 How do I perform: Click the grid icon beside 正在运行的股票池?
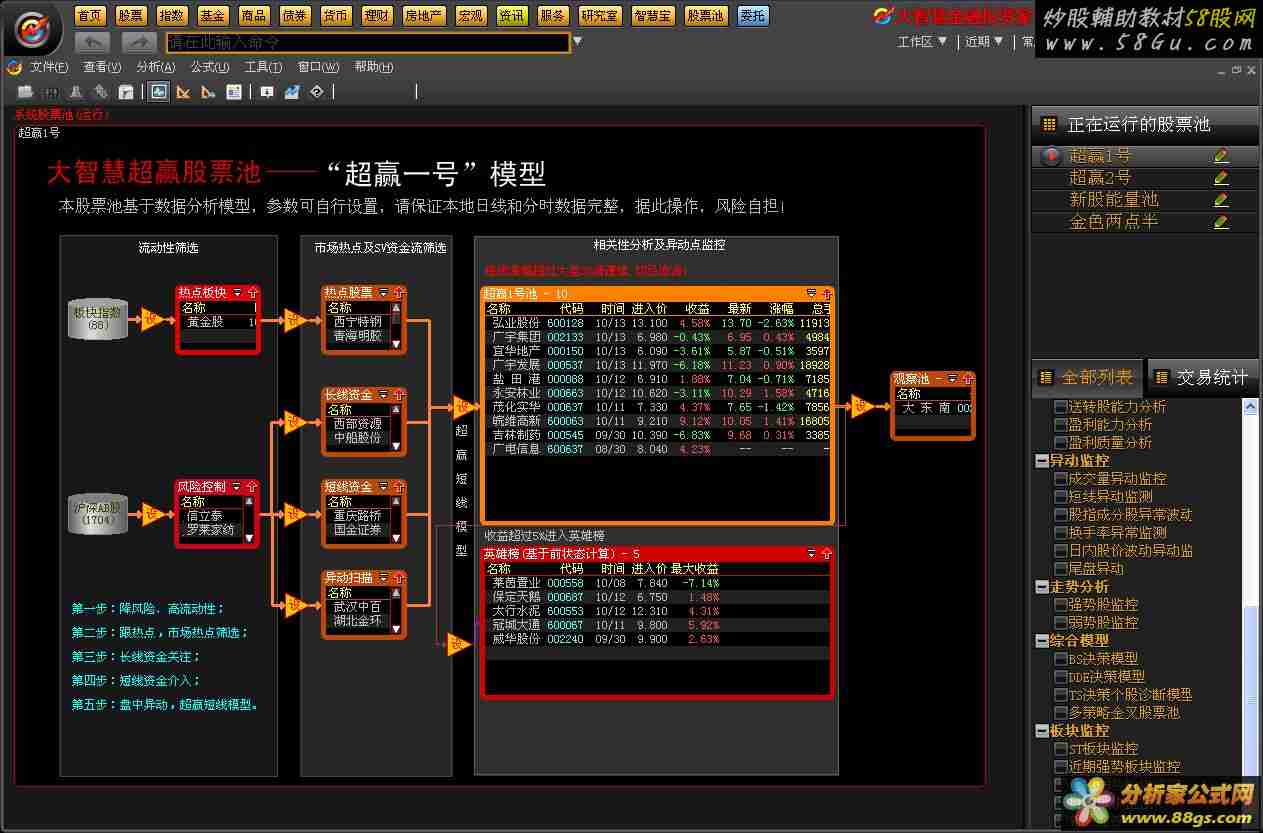click(1049, 124)
